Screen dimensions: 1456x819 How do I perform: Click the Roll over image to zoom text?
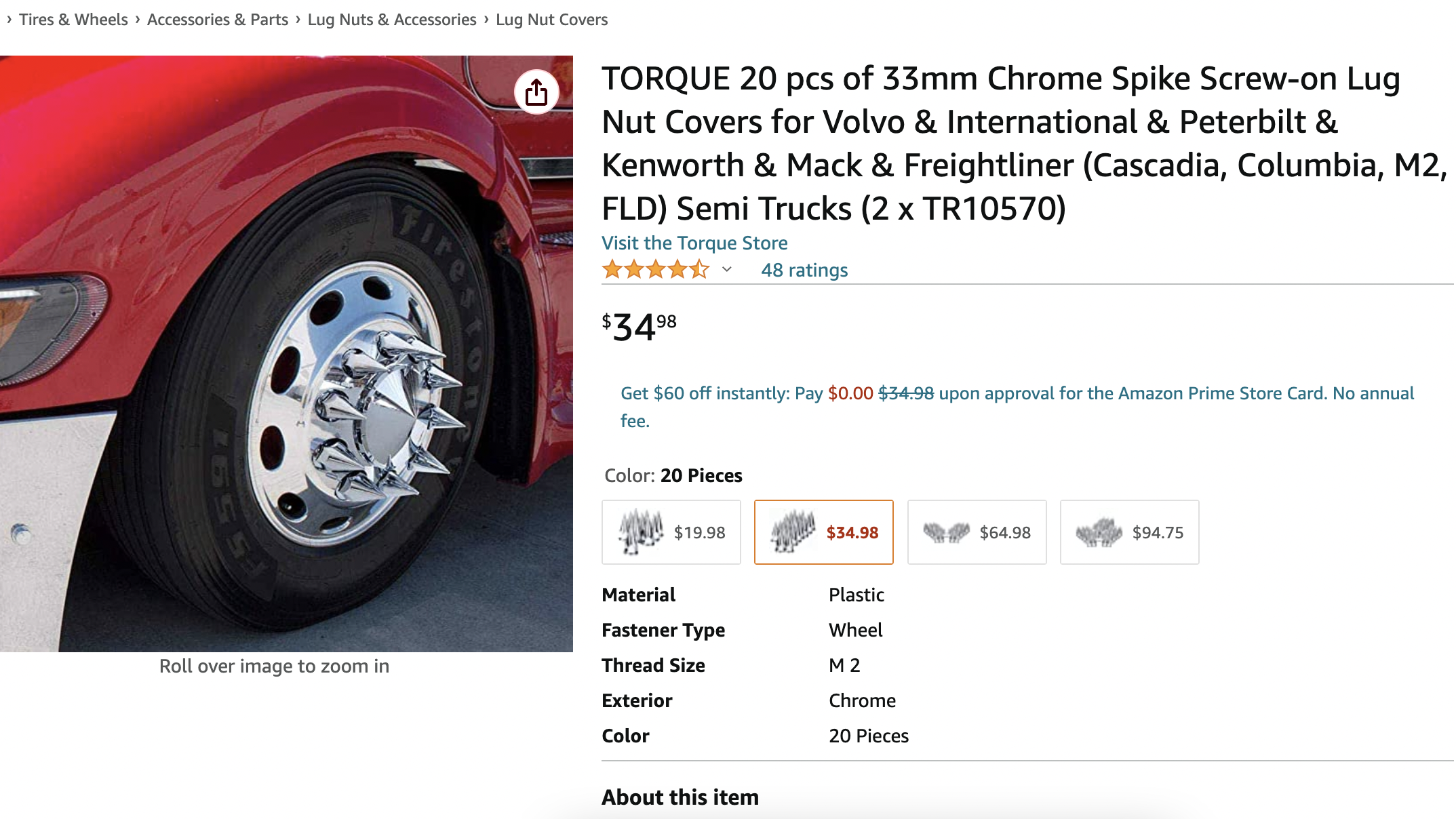(x=274, y=666)
